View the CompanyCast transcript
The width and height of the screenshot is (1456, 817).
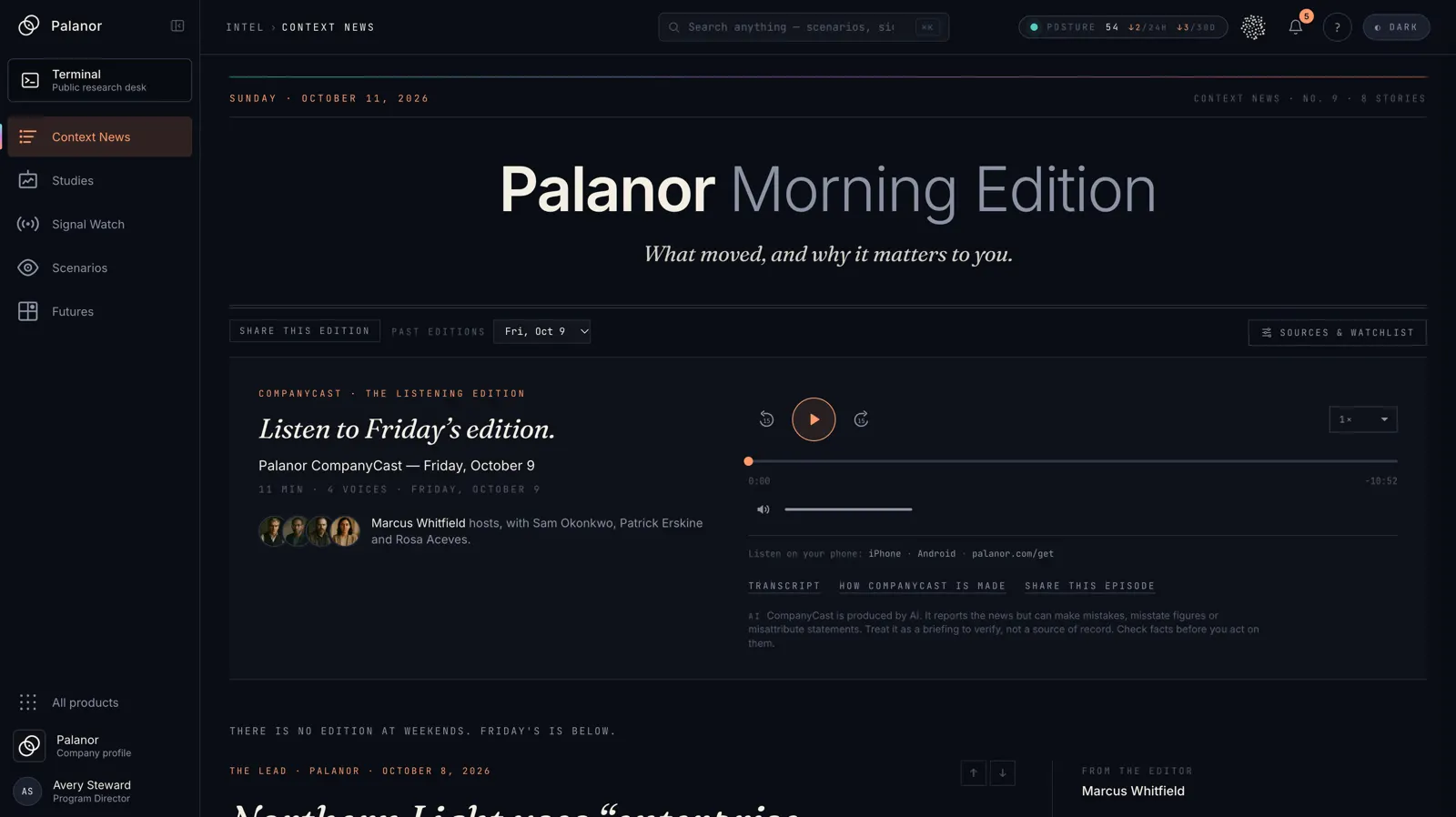784,587
